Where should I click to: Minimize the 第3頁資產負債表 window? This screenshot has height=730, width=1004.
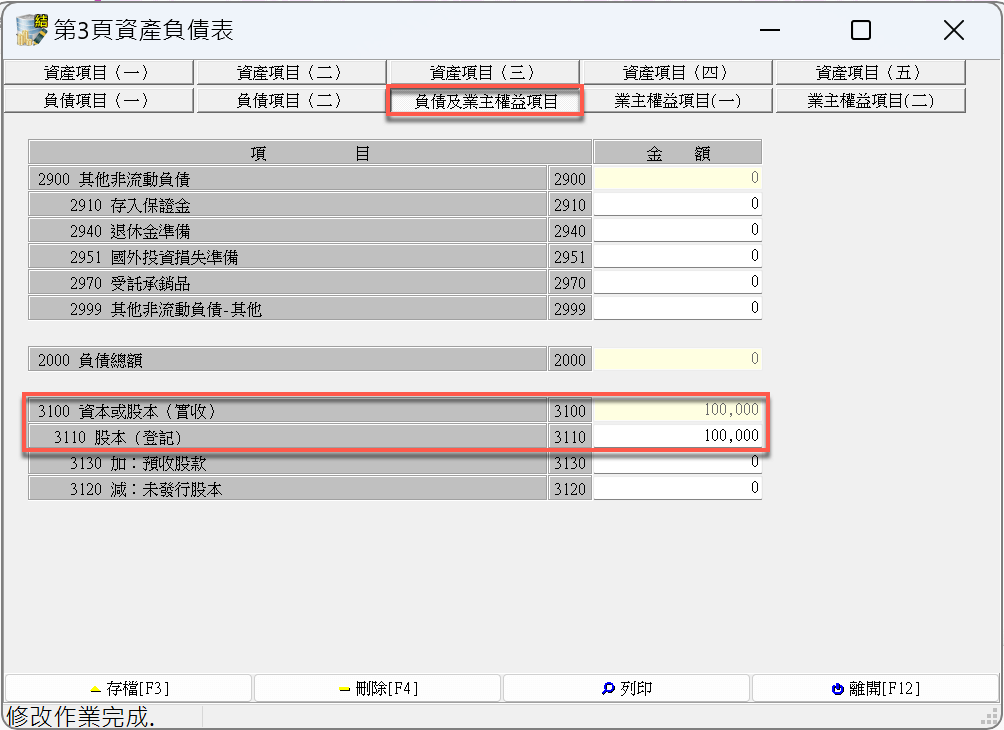[x=770, y=30]
